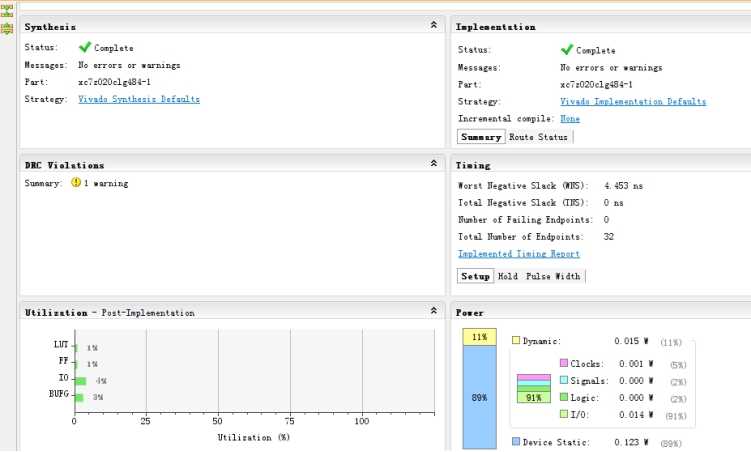Open Vivado Synthesis Defaults strategy link
This screenshot has height=452, width=751.
pos(139,99)
